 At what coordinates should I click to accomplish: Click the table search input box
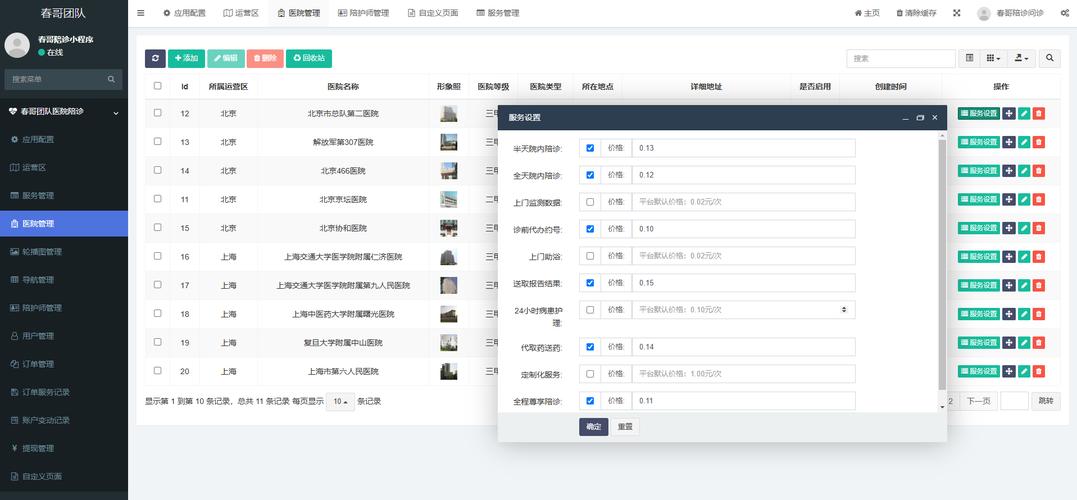[901, 58]
